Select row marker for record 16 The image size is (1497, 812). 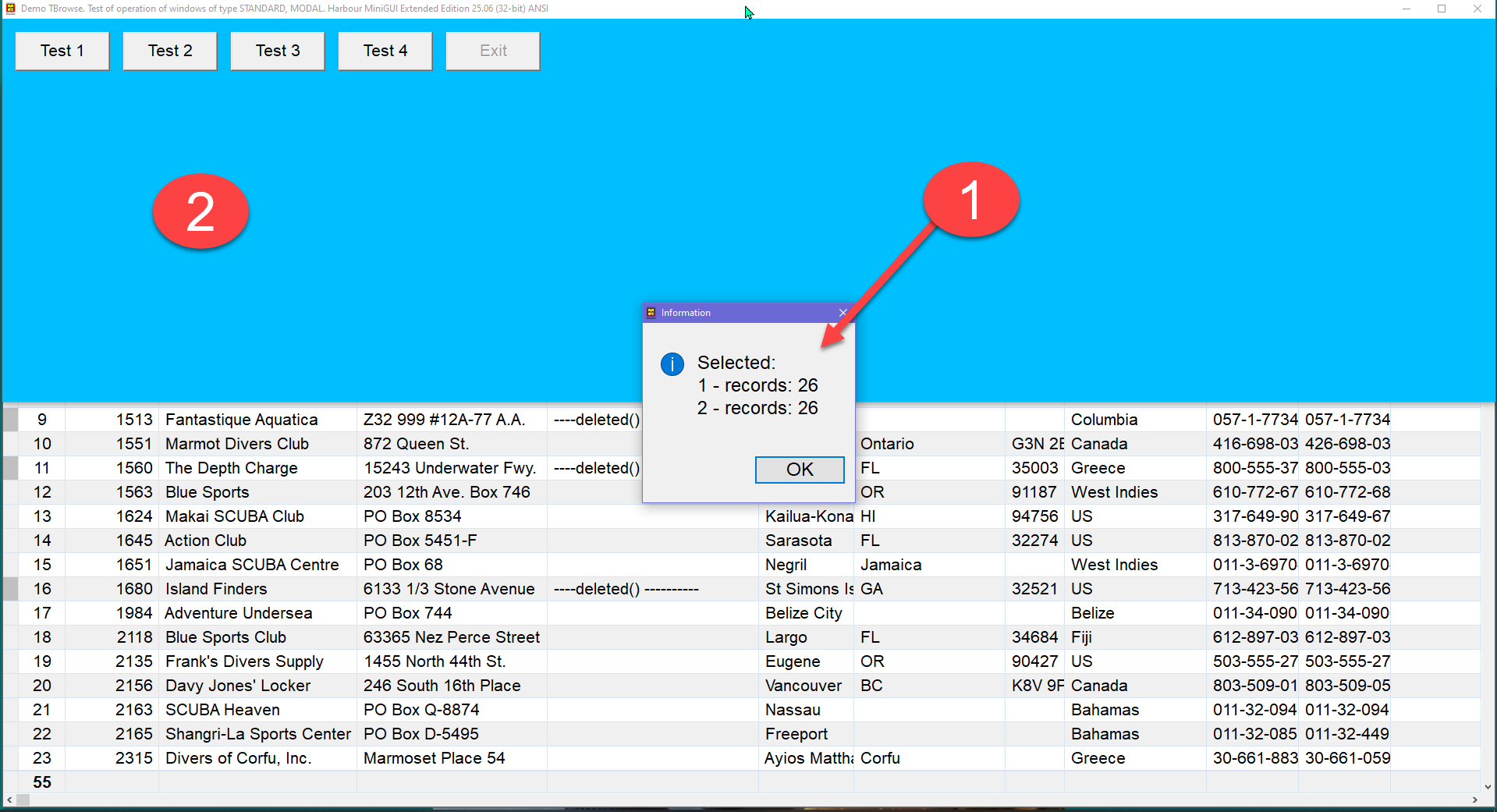[11, 589]
